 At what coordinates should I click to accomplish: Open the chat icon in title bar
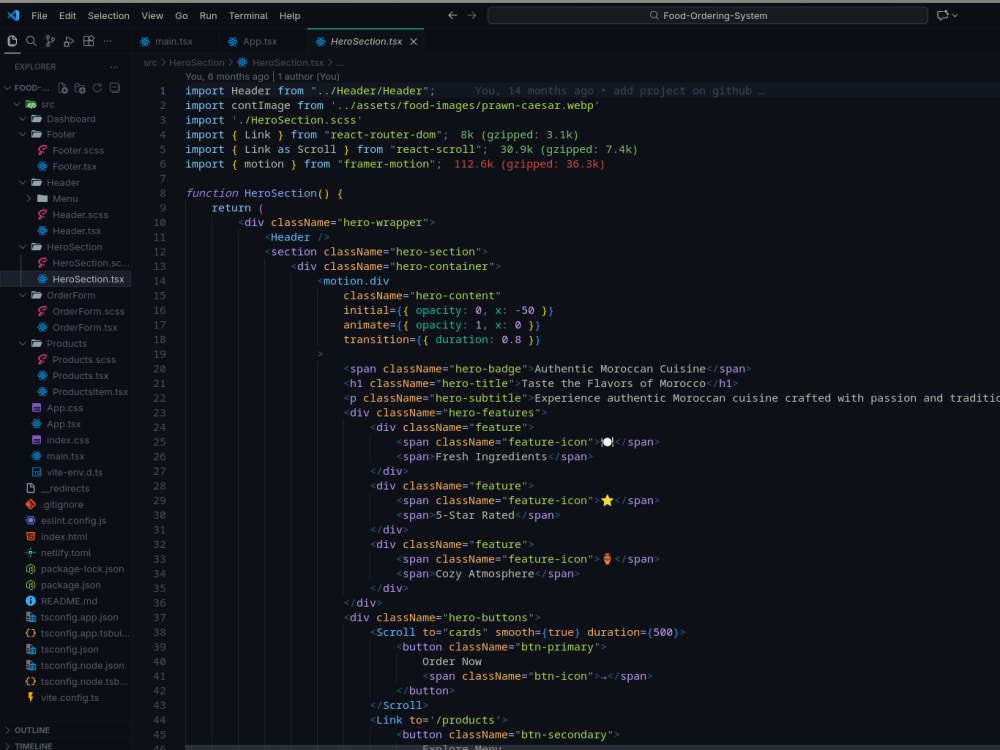click(943, 15)
